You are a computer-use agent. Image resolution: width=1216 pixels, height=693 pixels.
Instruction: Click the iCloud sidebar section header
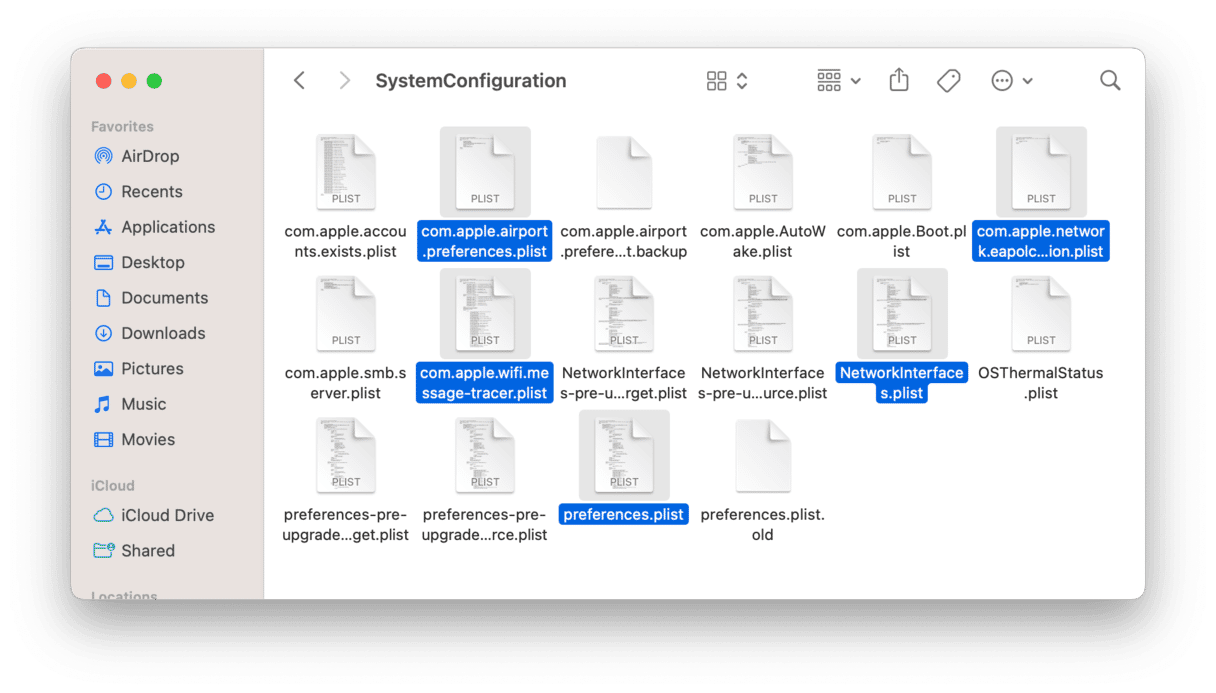112,486
